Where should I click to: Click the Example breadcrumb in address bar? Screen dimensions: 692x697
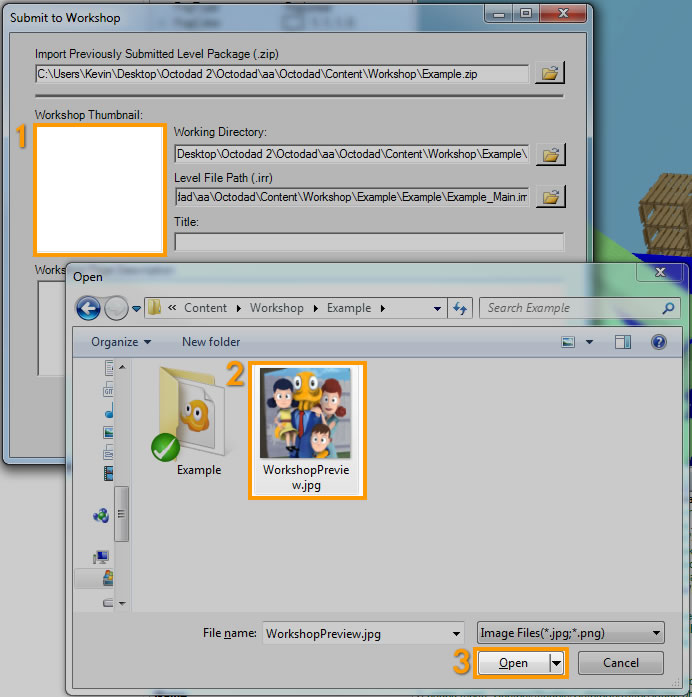[349, 308]
